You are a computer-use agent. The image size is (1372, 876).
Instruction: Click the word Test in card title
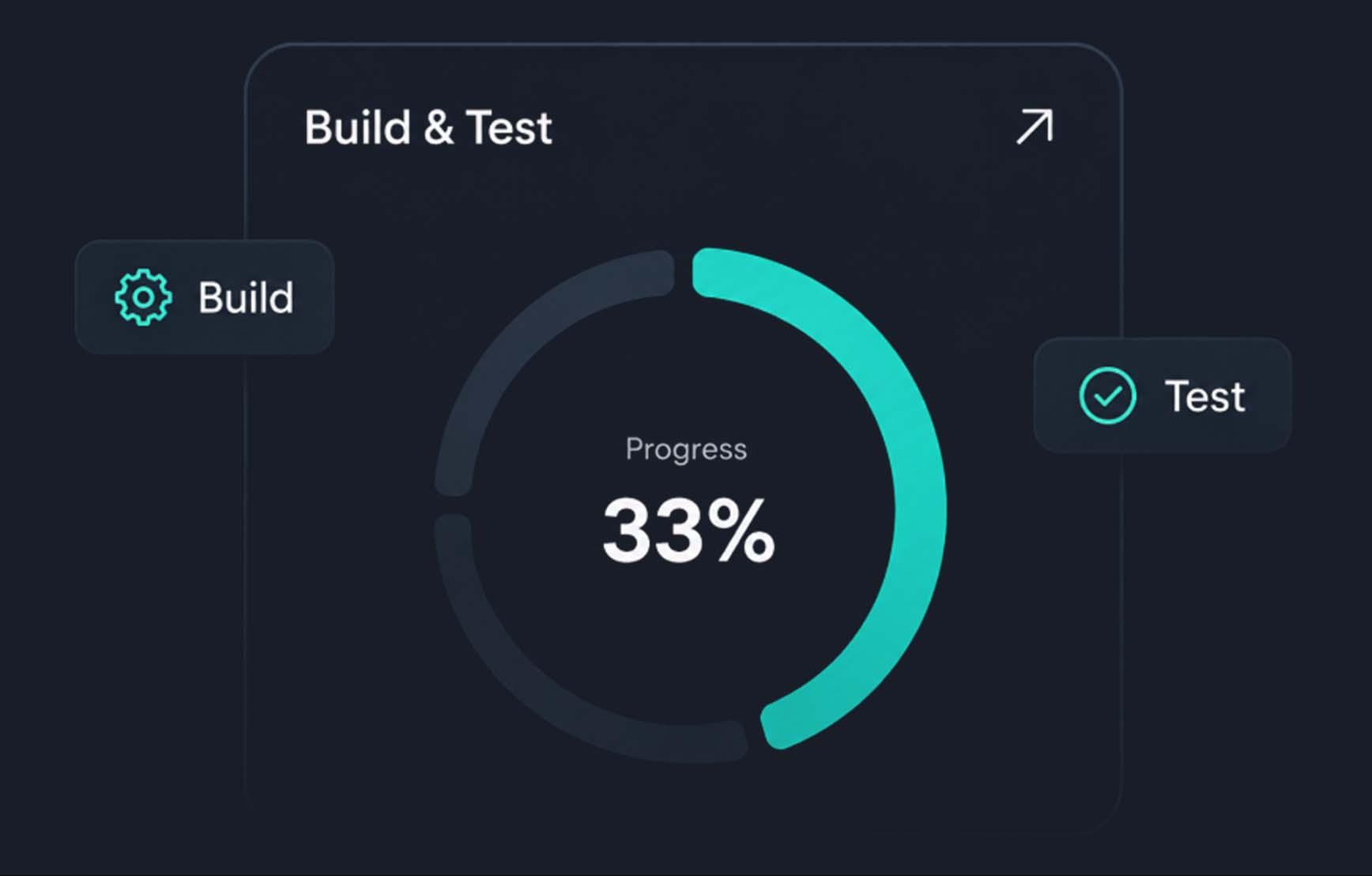(x=509, y=127)
